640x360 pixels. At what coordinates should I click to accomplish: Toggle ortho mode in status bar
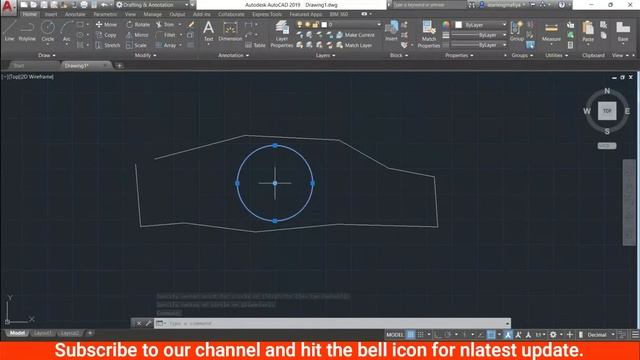pos(437,335)
